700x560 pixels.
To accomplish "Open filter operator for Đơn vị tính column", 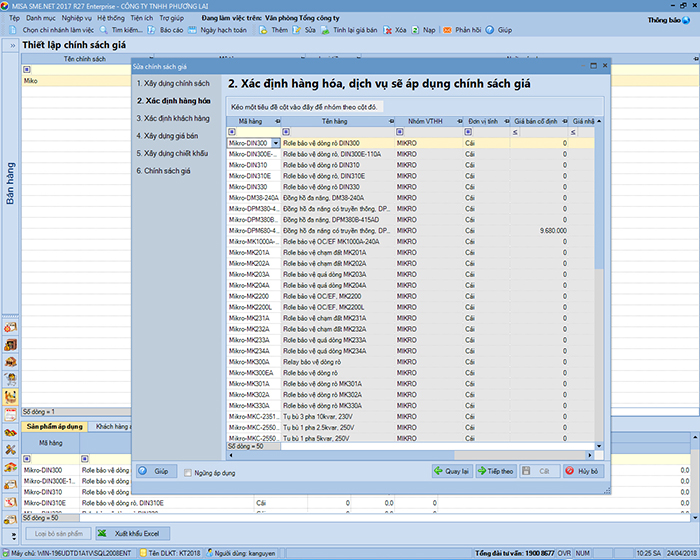I will pyautogui.click(x=468, y=132).
